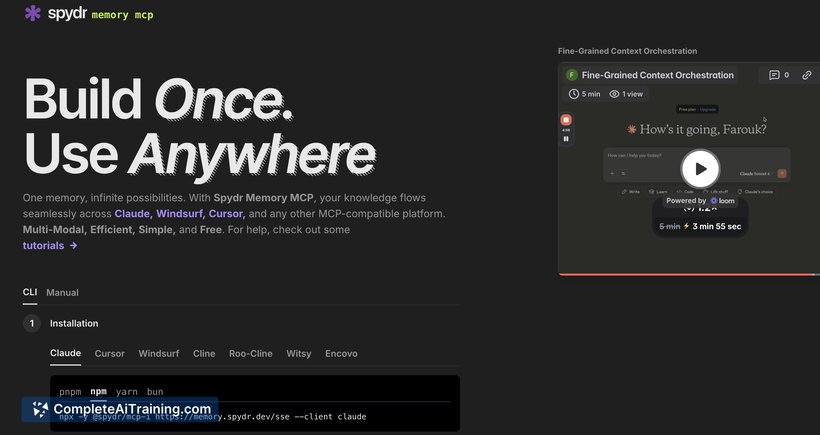Click the 5 min duration clock icon

(x=574, y=94)
